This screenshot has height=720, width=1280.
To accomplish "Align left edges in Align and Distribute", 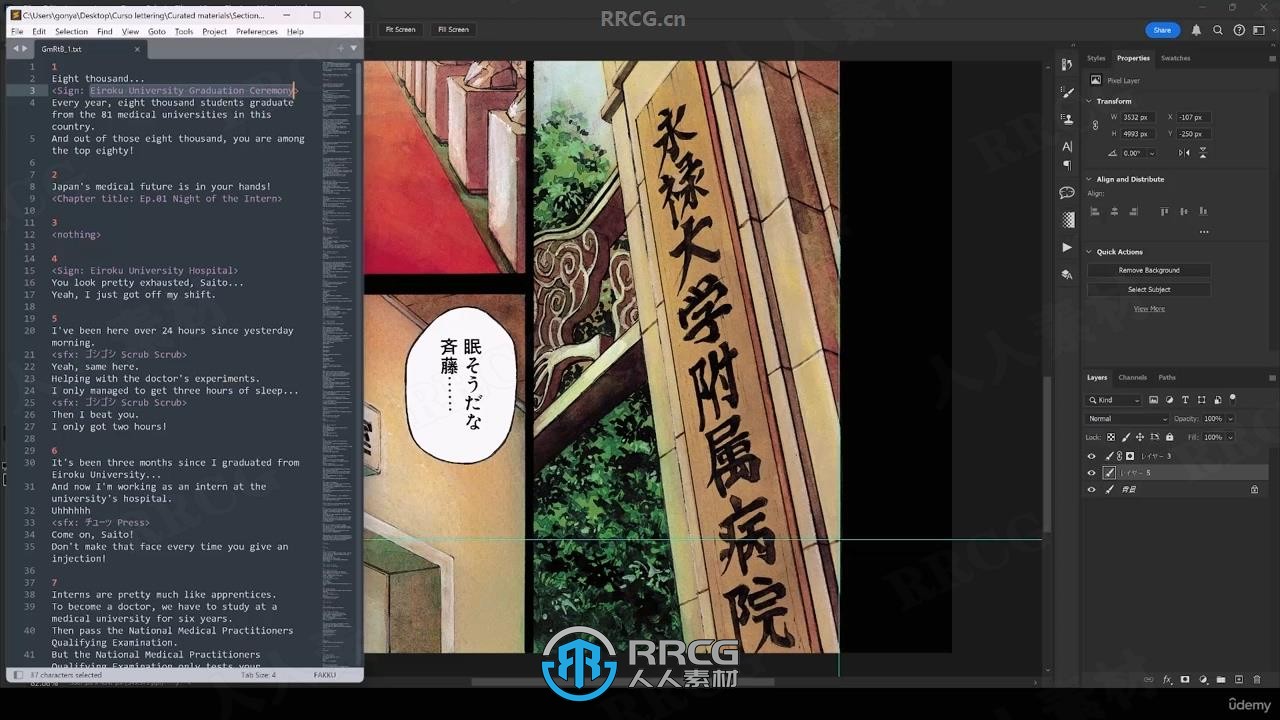I will pos(1095,211).
